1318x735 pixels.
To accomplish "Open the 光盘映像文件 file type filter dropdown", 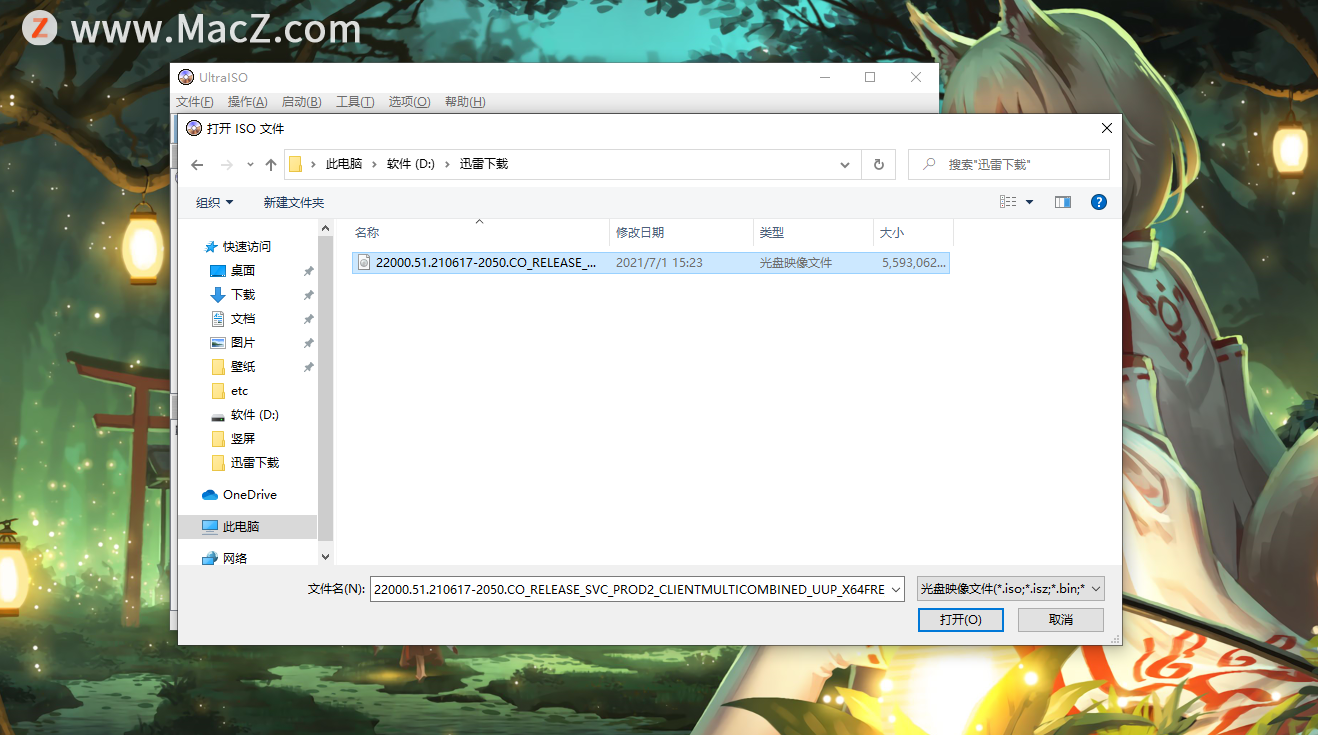I will pyautogui.click(x=1010, y=589).
